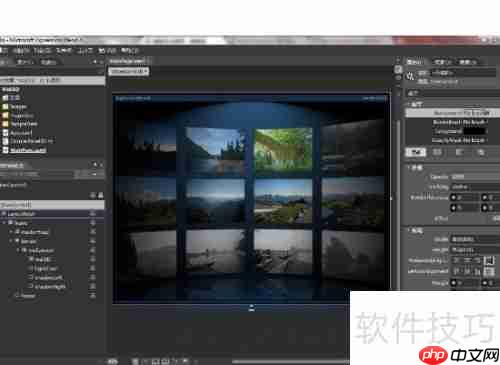Toggle visibility of LayoutRoot element

(93, 214)
